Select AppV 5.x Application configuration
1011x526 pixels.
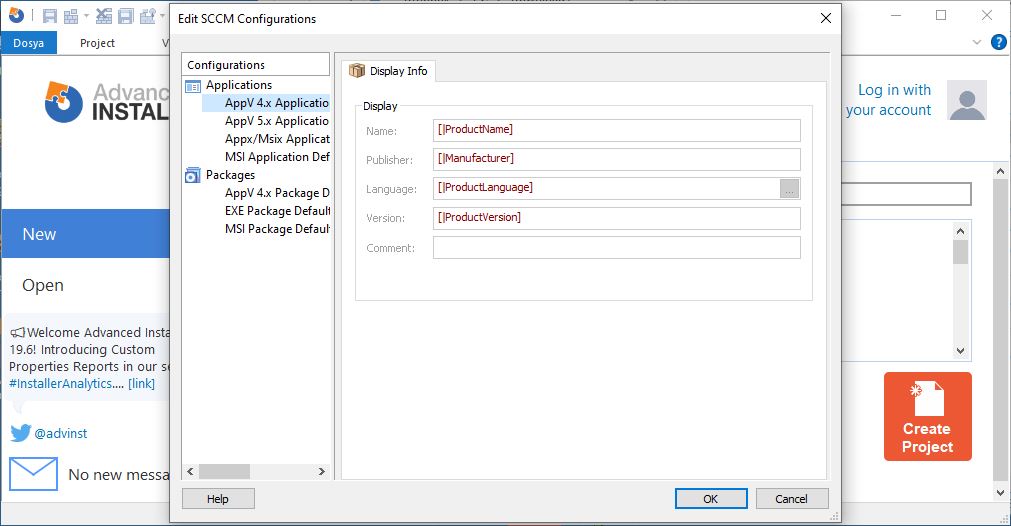(277, 121)
